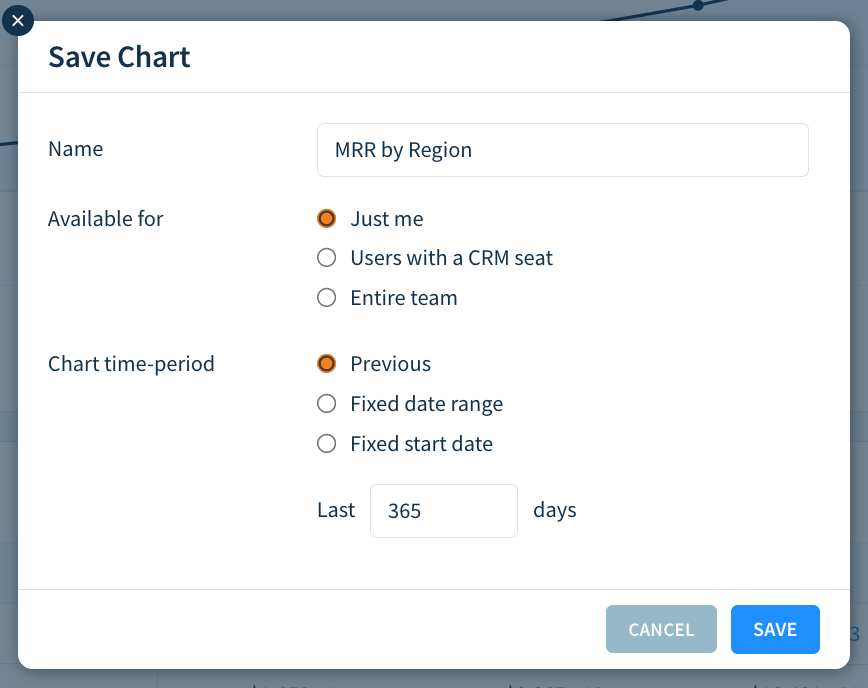Click the "Available for" label
The width and height of the screenshot is (868, 688).
105,218
